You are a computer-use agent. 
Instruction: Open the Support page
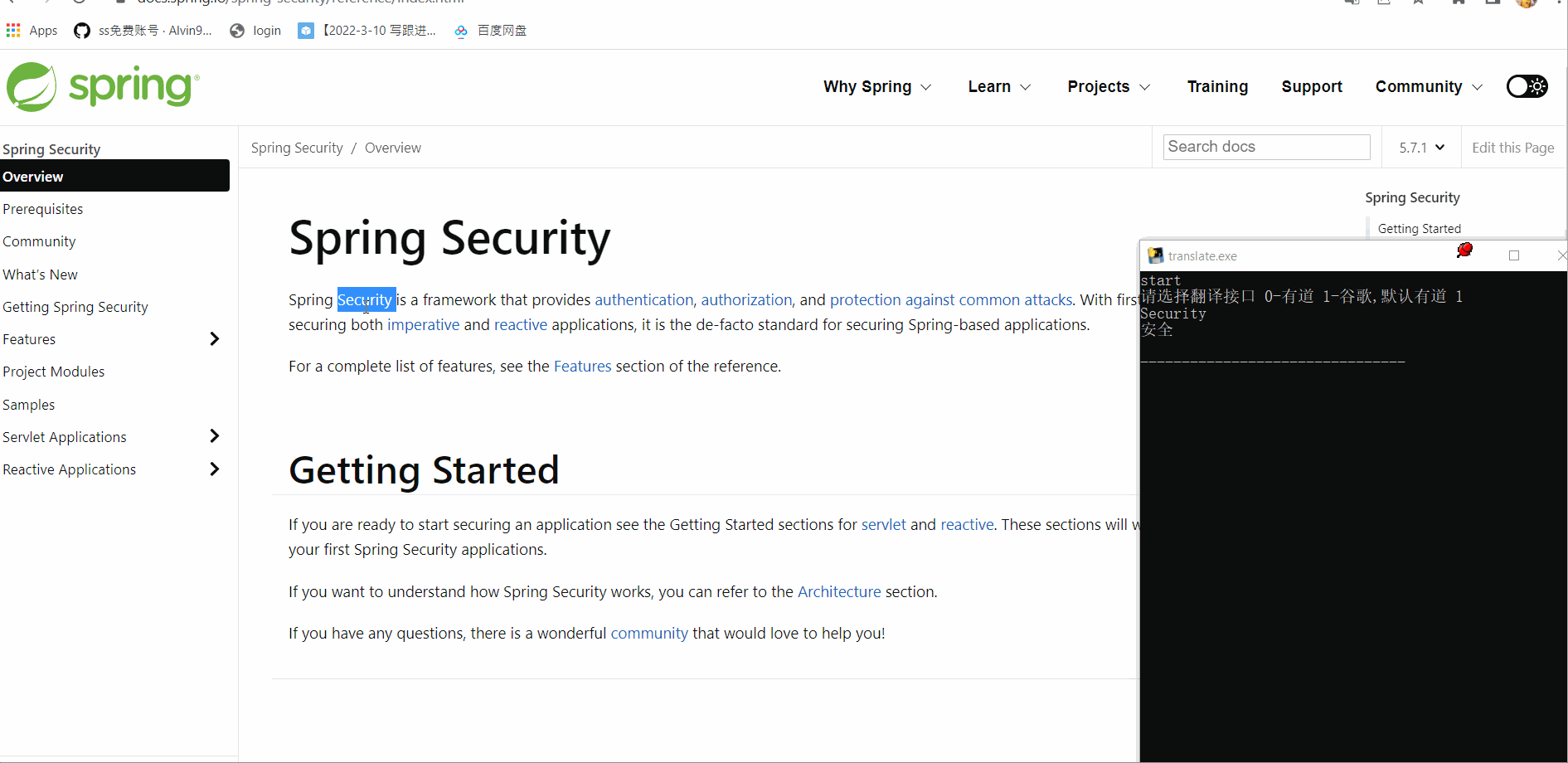click(x=1311, y=86)
